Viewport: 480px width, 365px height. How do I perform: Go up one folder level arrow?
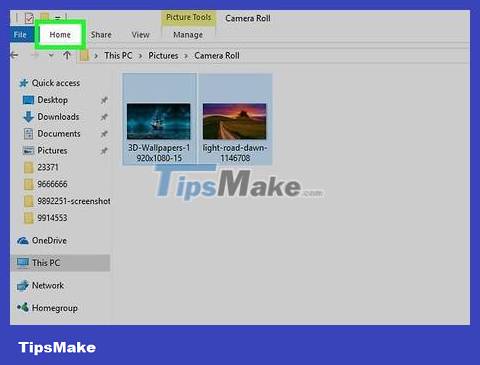click(x=67, y=55)
